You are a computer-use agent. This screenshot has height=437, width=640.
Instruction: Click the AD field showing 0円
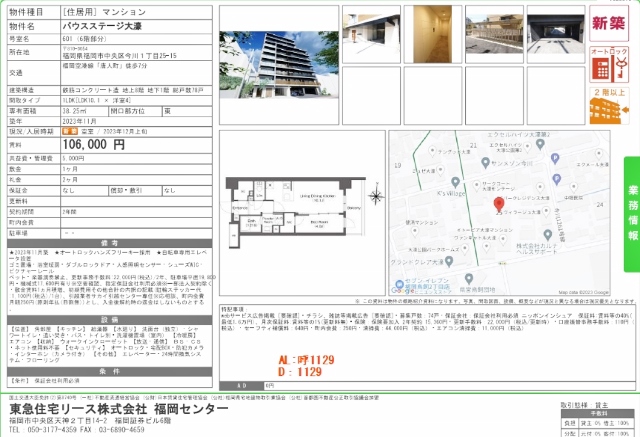[427, 386]
